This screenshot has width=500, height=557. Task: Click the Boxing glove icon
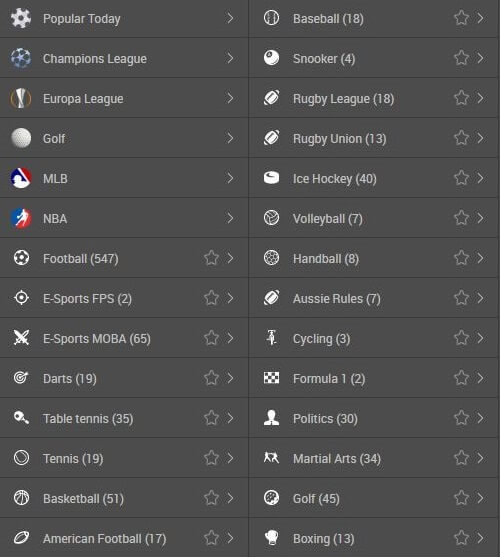pyautogui.click(x=271, y=538)
